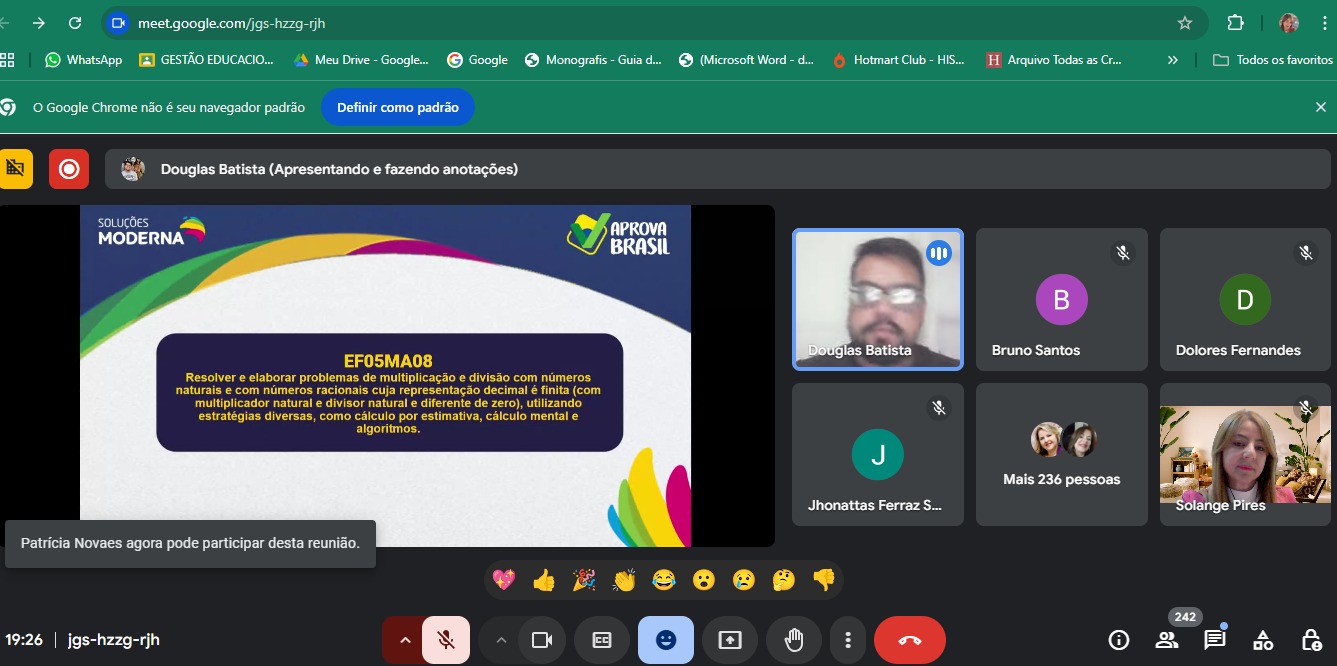
Task: Open the emoji reactions button
Action: click(666, 640)
